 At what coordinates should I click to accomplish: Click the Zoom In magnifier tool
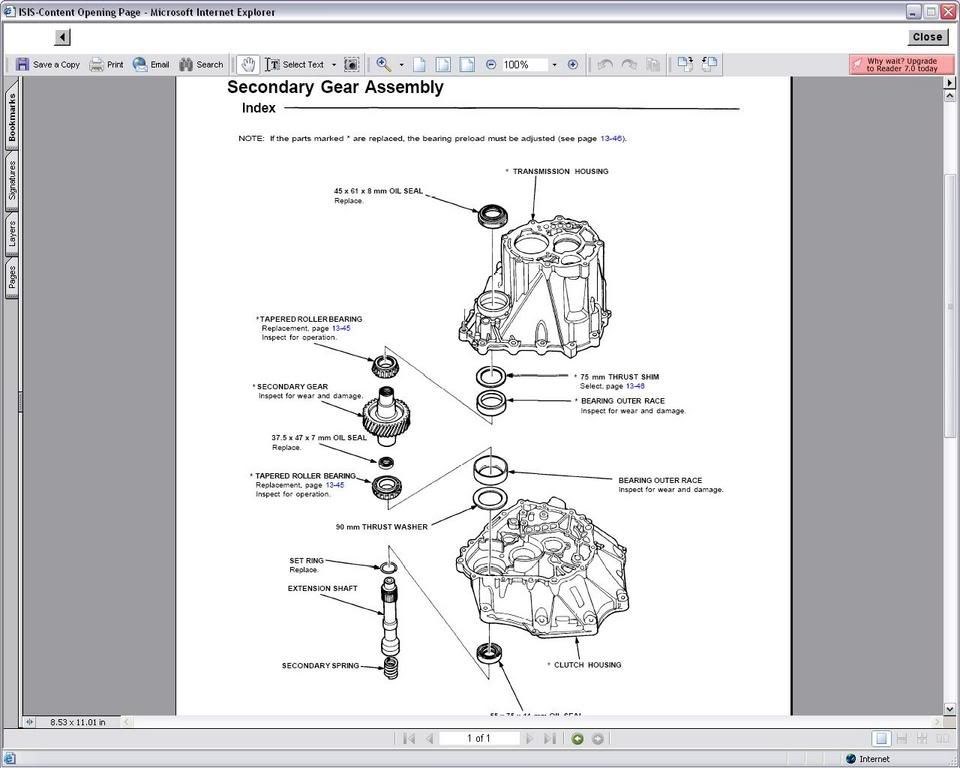point(384,64)
